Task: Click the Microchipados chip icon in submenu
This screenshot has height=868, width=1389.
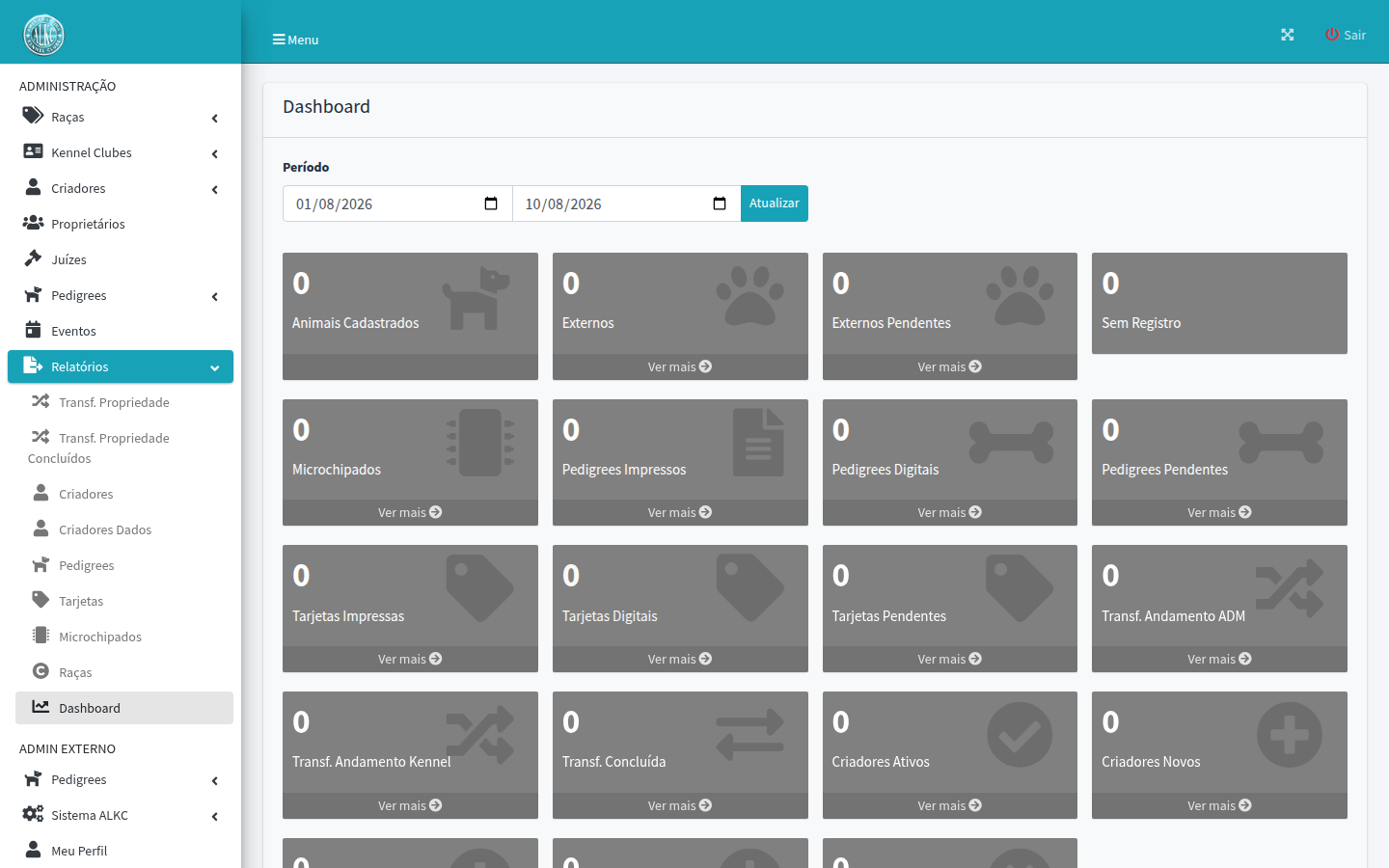Action: 41,636
